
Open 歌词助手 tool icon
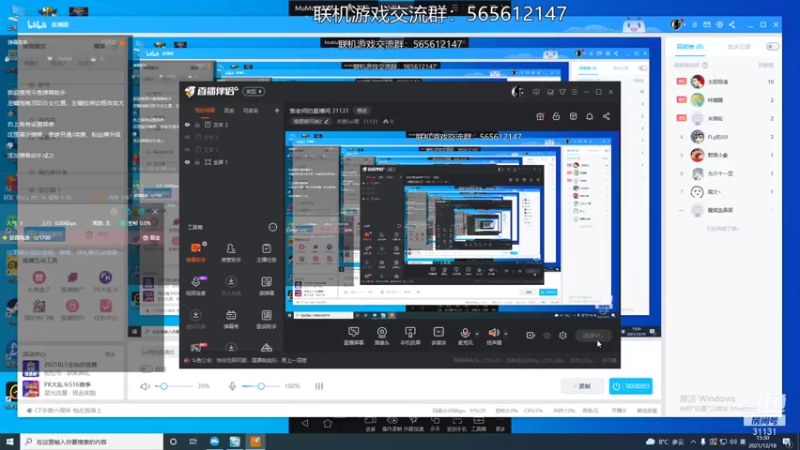coord(266,319)
